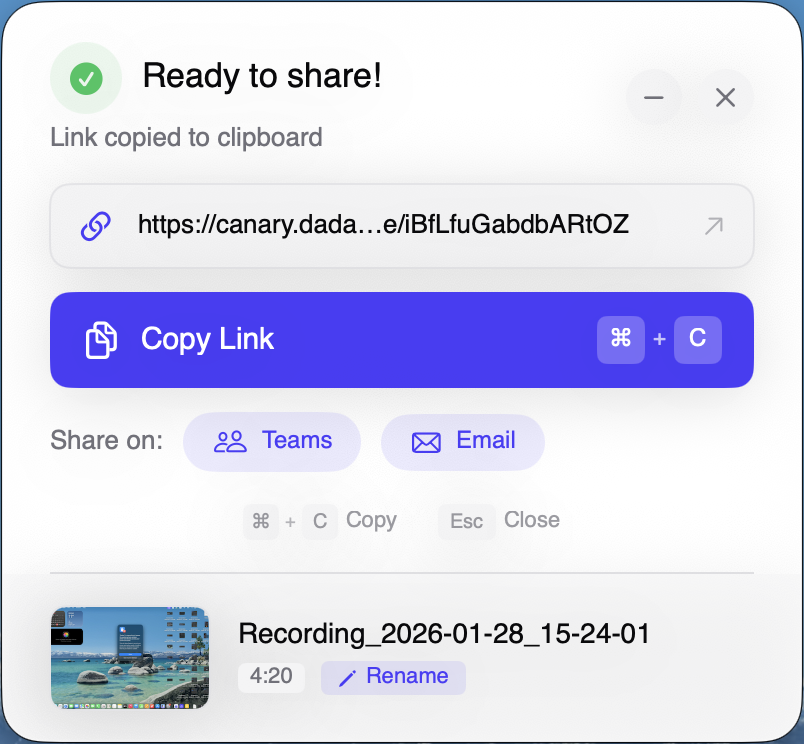The width and height of the screenshot is (804, 744).
Task: Click the shareable URL text field
Action: 383,225
